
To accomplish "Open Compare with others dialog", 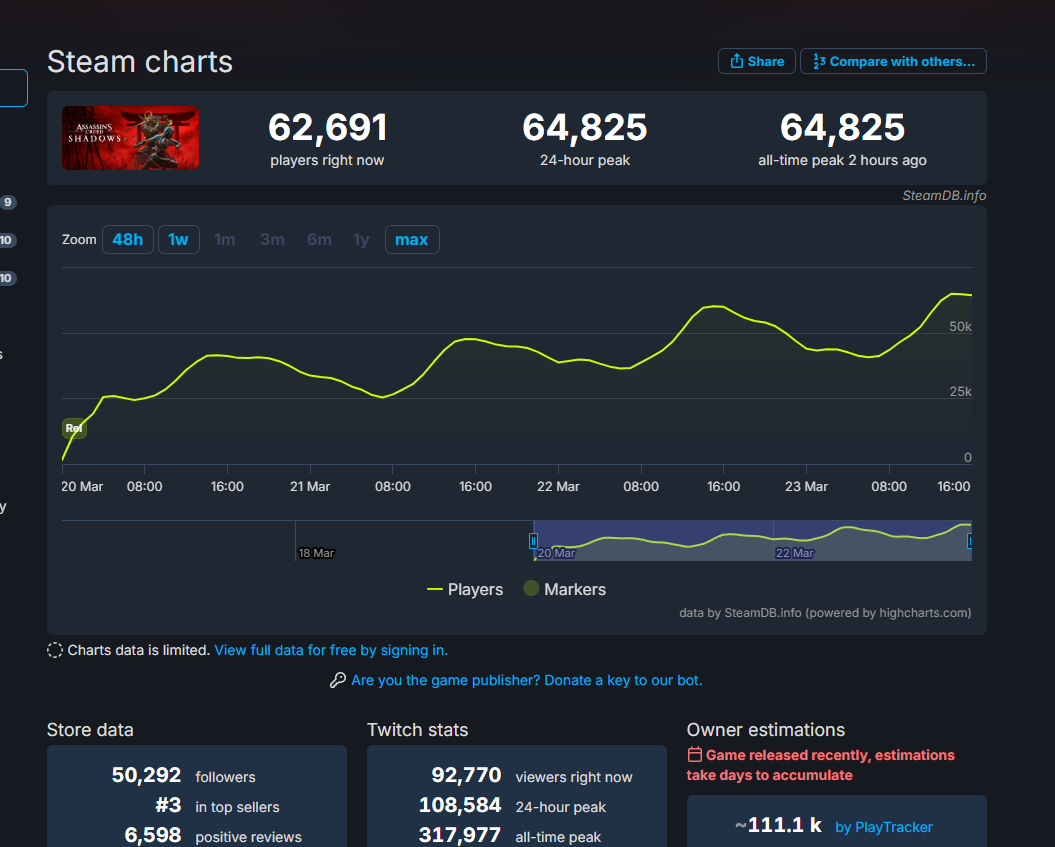I will [x=893, y=61].
